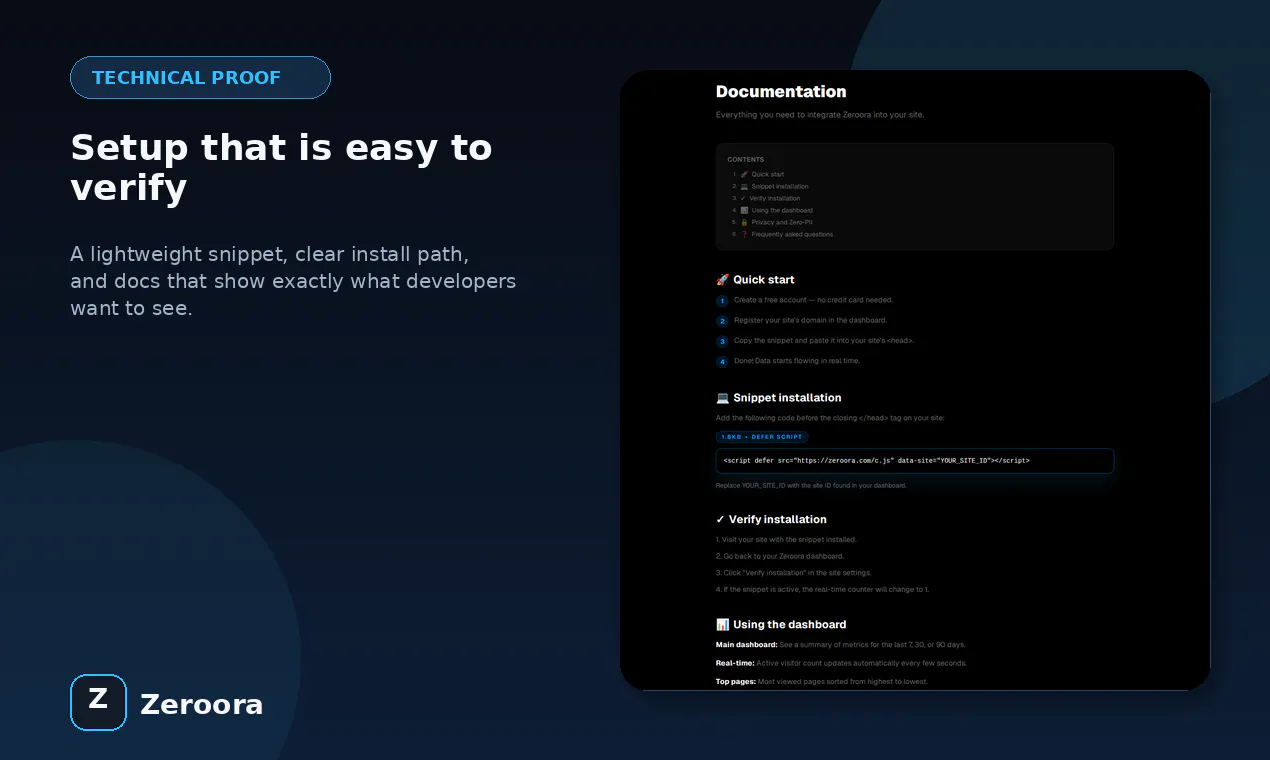Viewport: 1270px width, 760px height.
Task: Open Verify installation in the contents list
Action: coord(776,199)
